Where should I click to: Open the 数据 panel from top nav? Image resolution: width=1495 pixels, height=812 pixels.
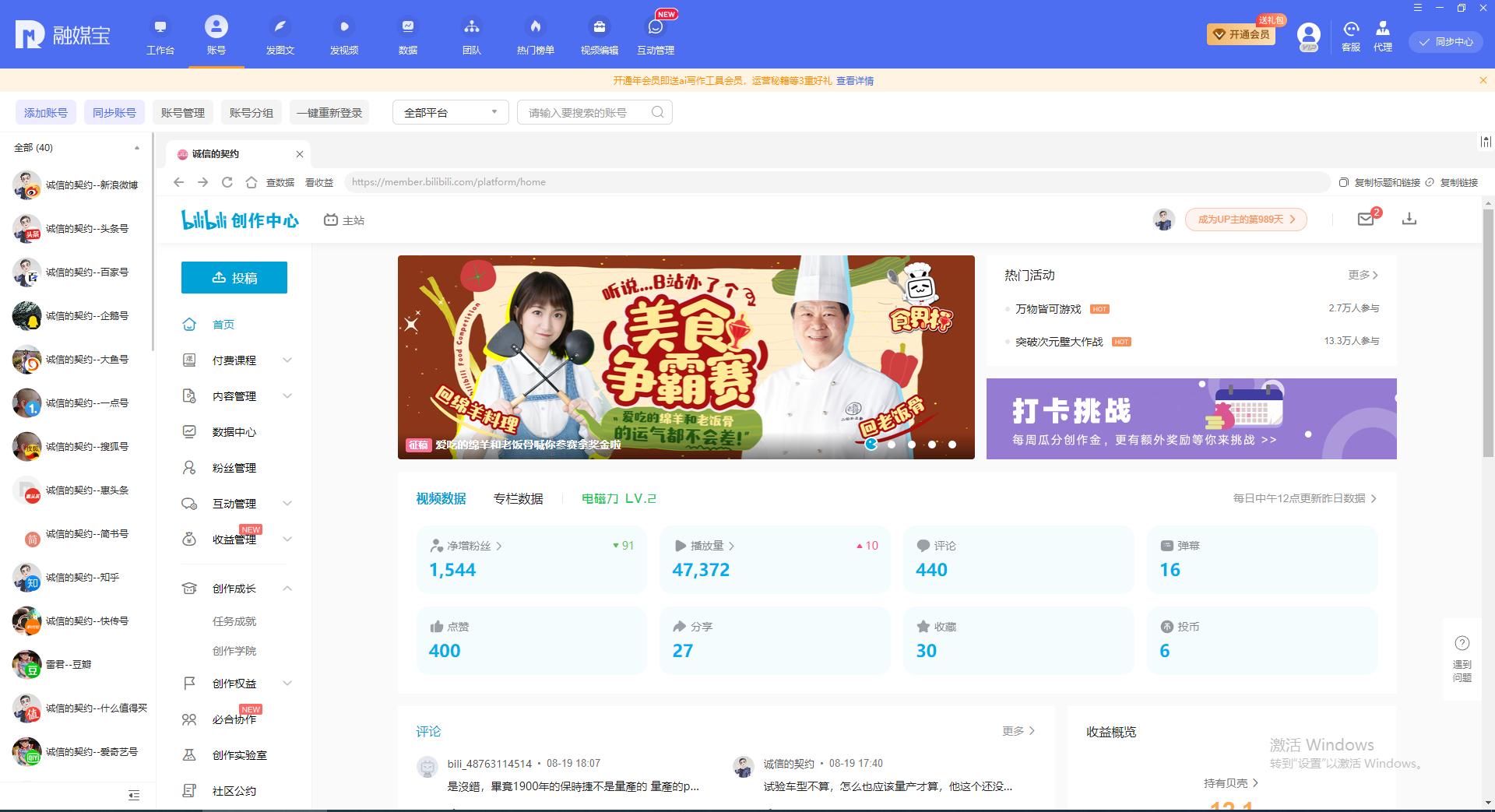[x=407, y=35]
